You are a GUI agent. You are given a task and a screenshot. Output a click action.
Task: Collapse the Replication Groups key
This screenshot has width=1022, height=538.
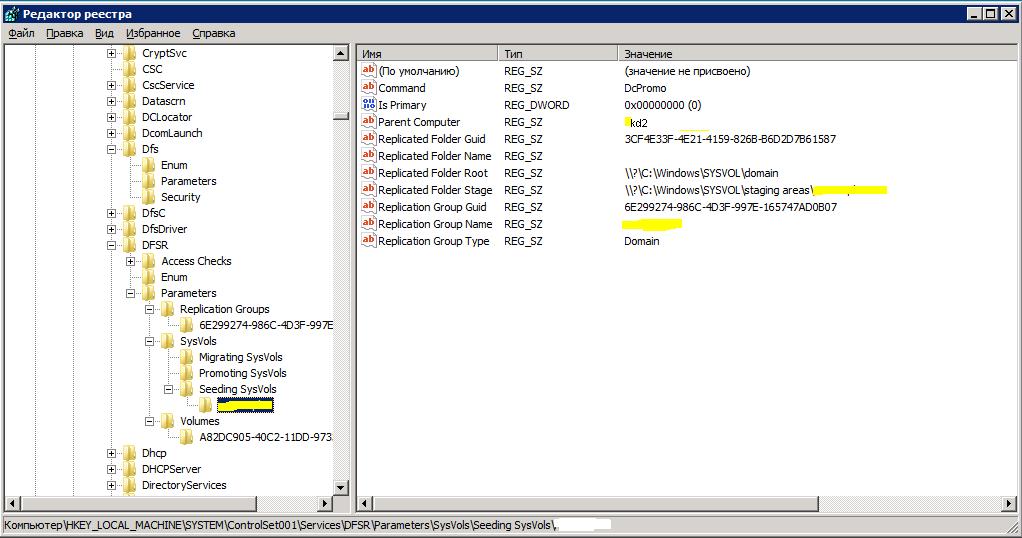(x=149, y=309)
